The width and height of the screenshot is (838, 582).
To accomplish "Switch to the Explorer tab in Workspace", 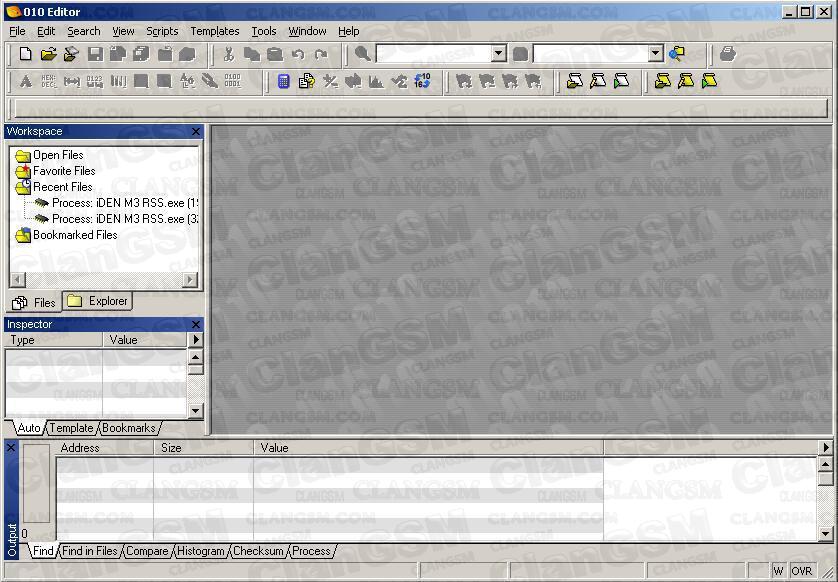I will click(x=97, y=301).
